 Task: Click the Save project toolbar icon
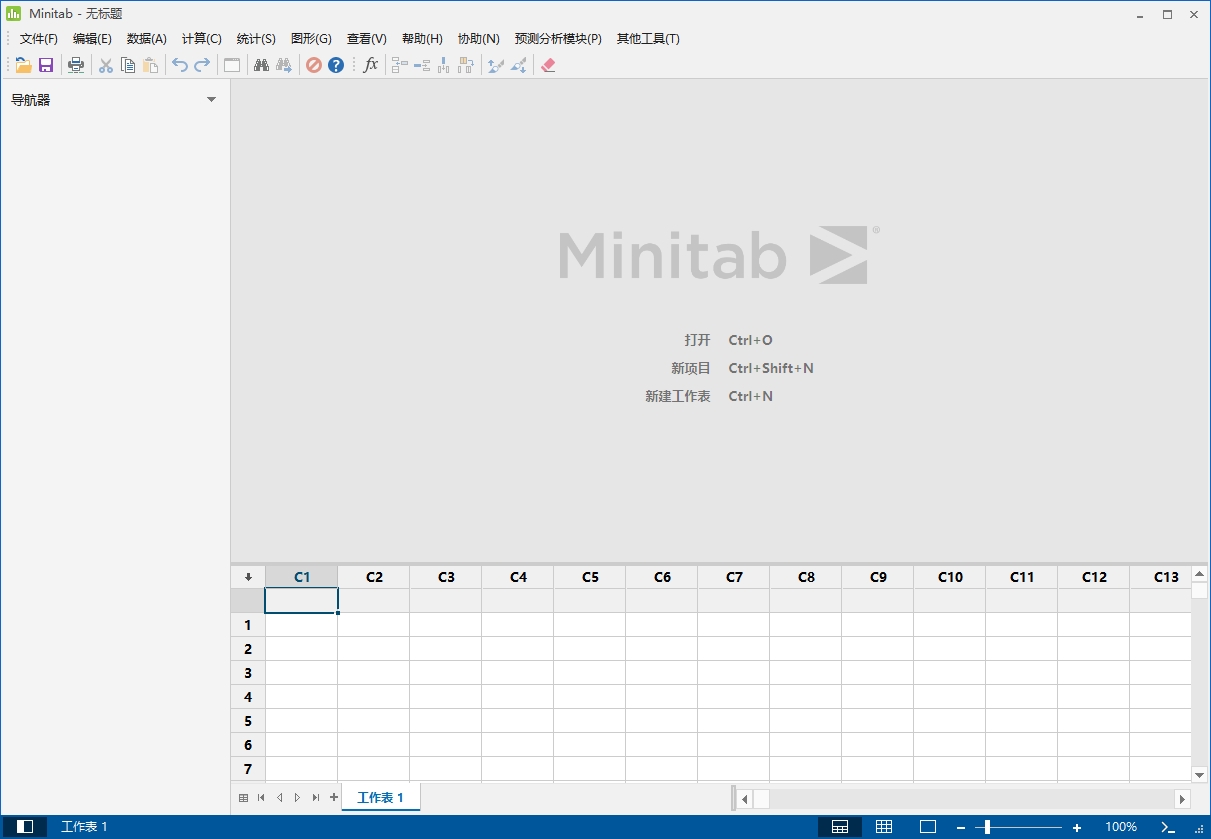(x=46, y=64)
